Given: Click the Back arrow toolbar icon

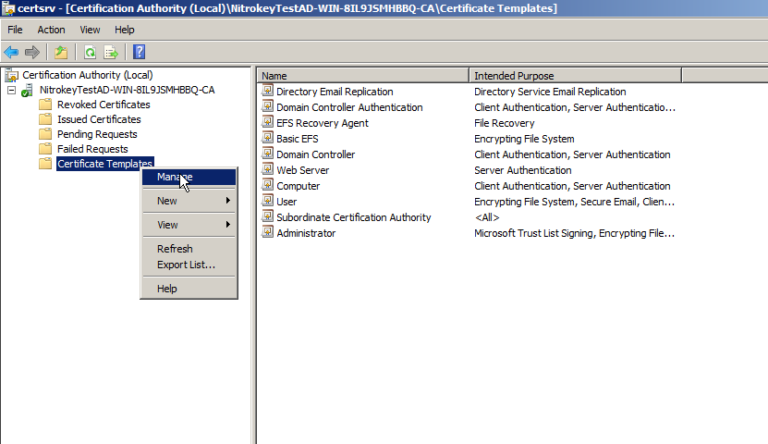Looking at the screenshot, I should click(11, 52).
